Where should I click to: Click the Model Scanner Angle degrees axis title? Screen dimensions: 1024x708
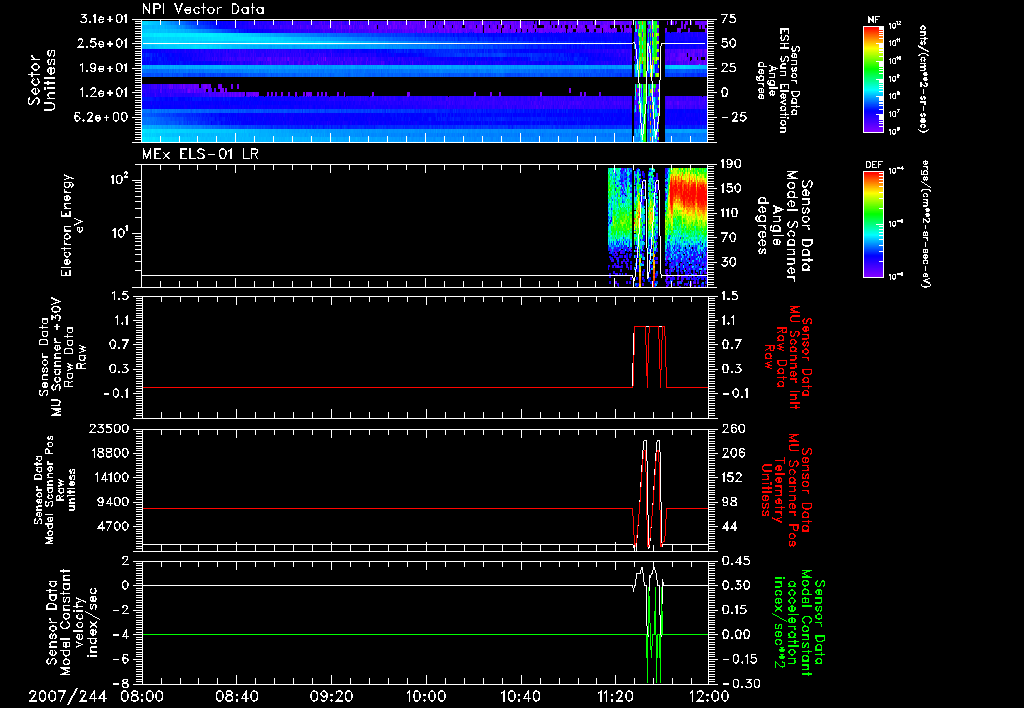pos(785,226)
